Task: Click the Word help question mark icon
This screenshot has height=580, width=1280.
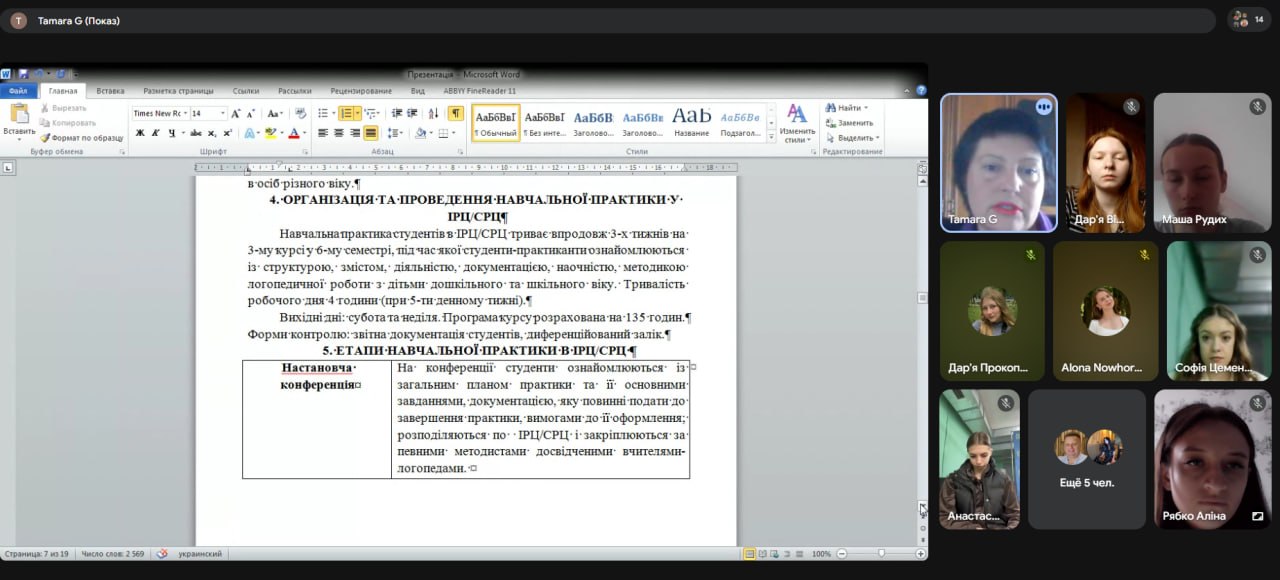Action: 919,91
